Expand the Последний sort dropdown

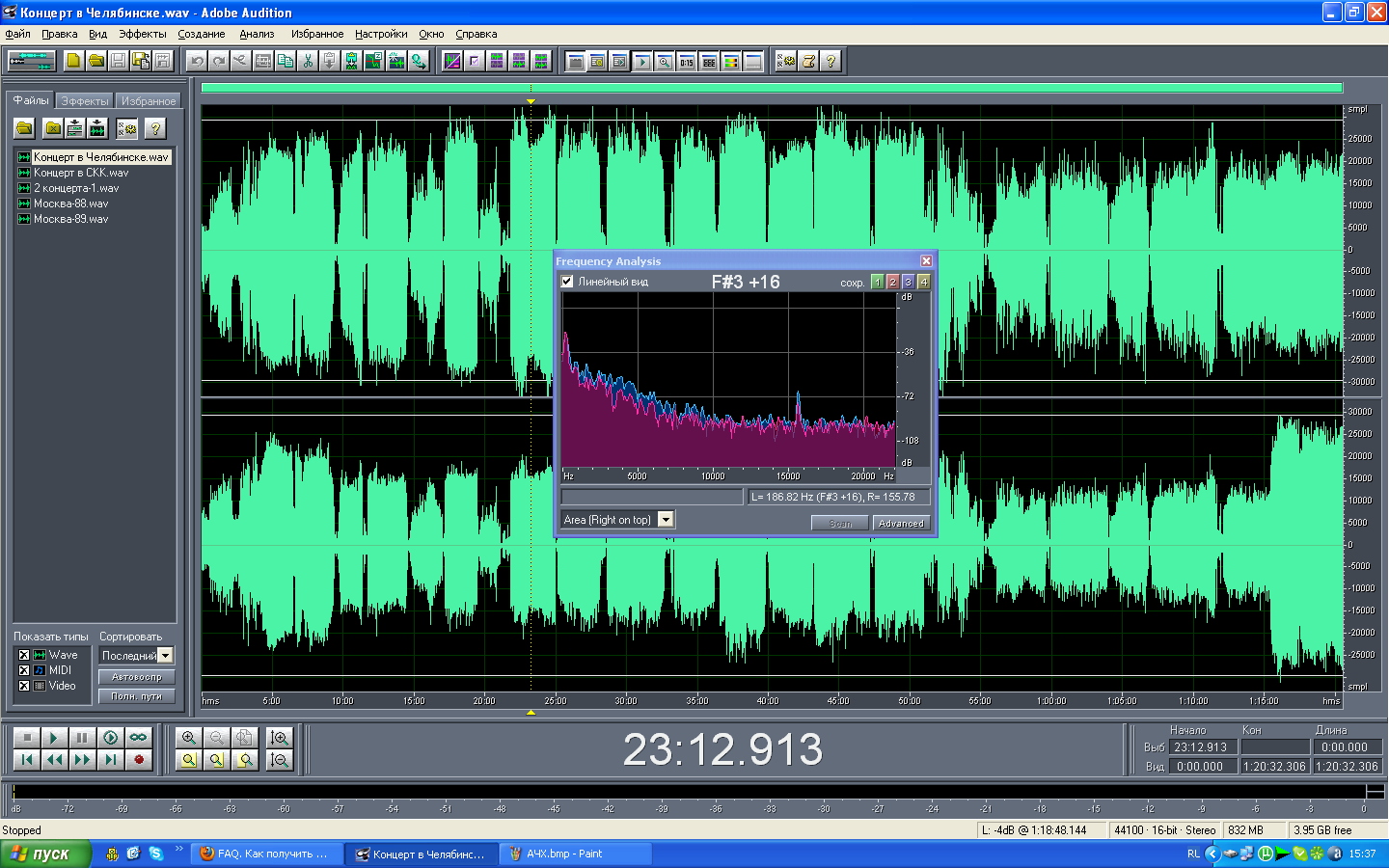(x=166, y=656)
